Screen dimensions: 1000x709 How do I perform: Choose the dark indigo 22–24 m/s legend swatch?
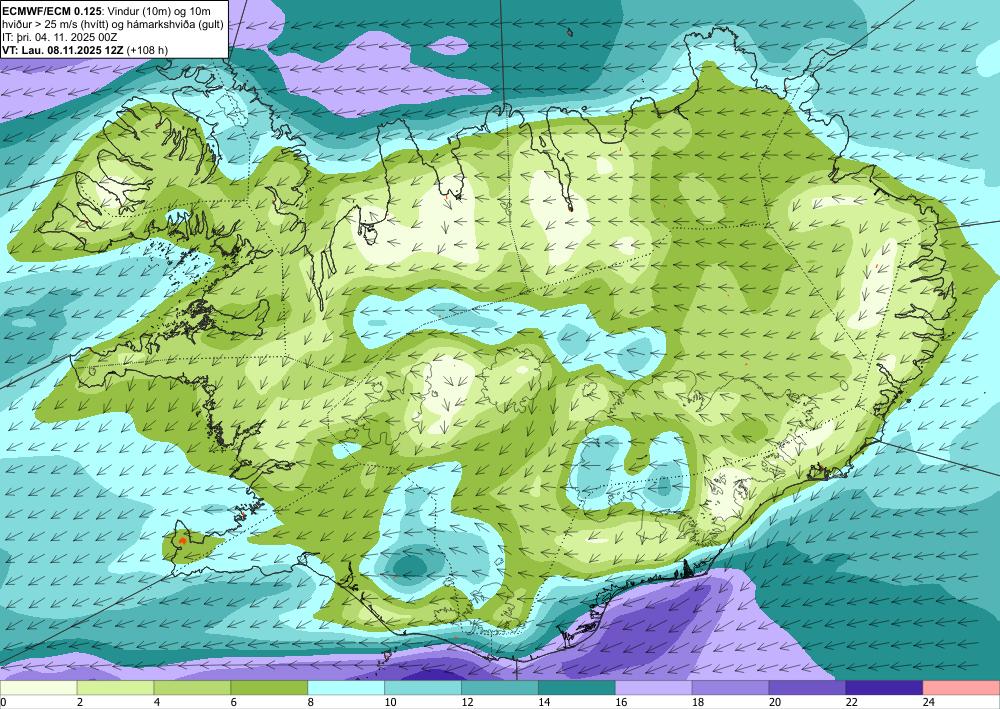pyautogui.click(x=884, y=688)
